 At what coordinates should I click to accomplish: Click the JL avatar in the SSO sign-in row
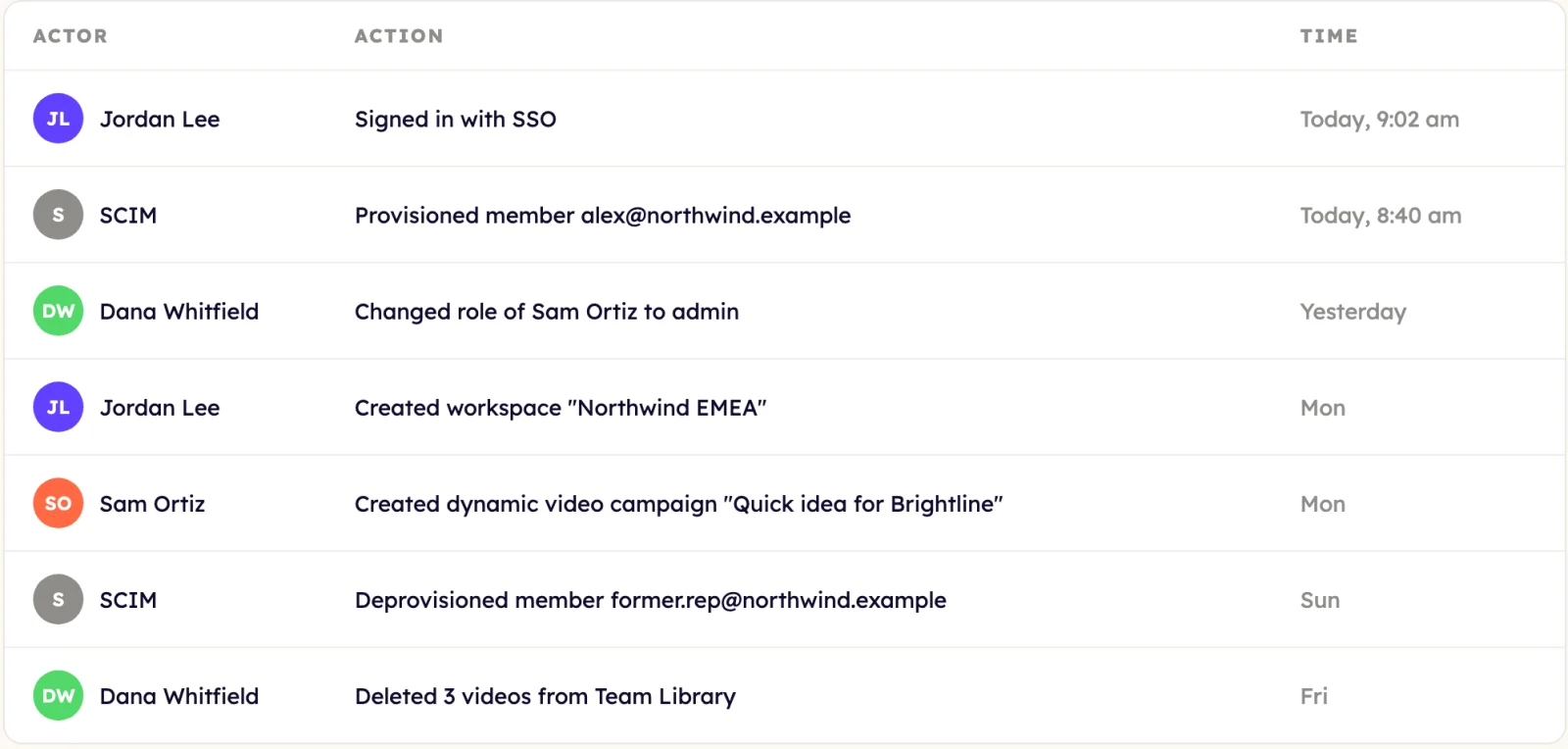[58, 119]
